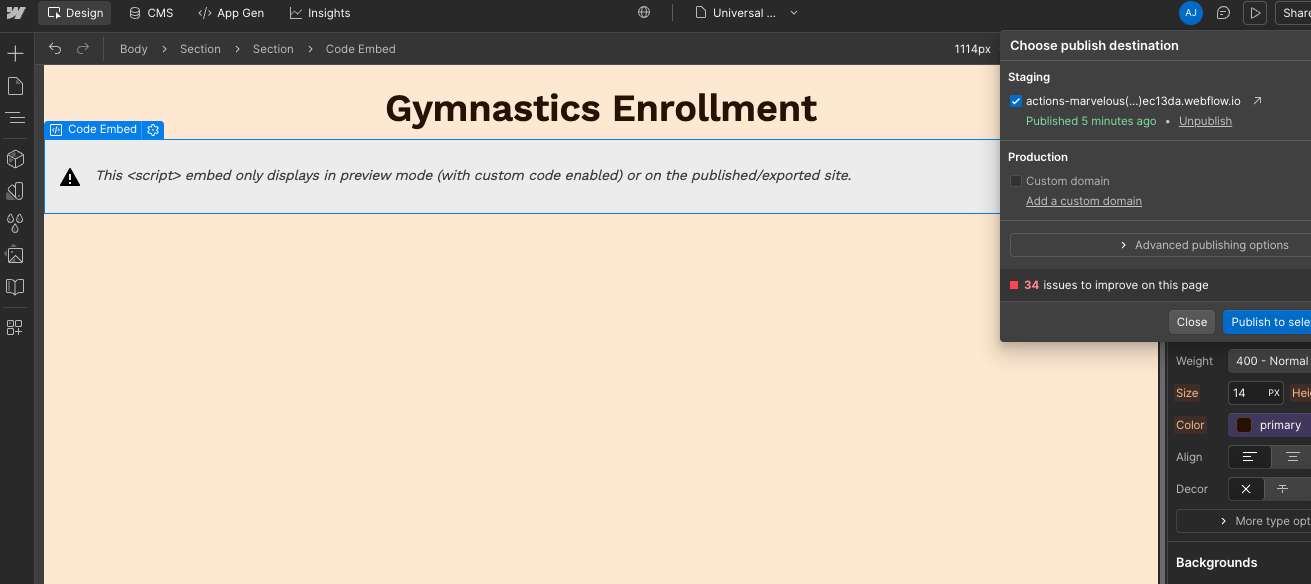Open the Weight 400 - Normal dropdown
The height and width of the screenshot is (584, 1311).
(1269, 361)
